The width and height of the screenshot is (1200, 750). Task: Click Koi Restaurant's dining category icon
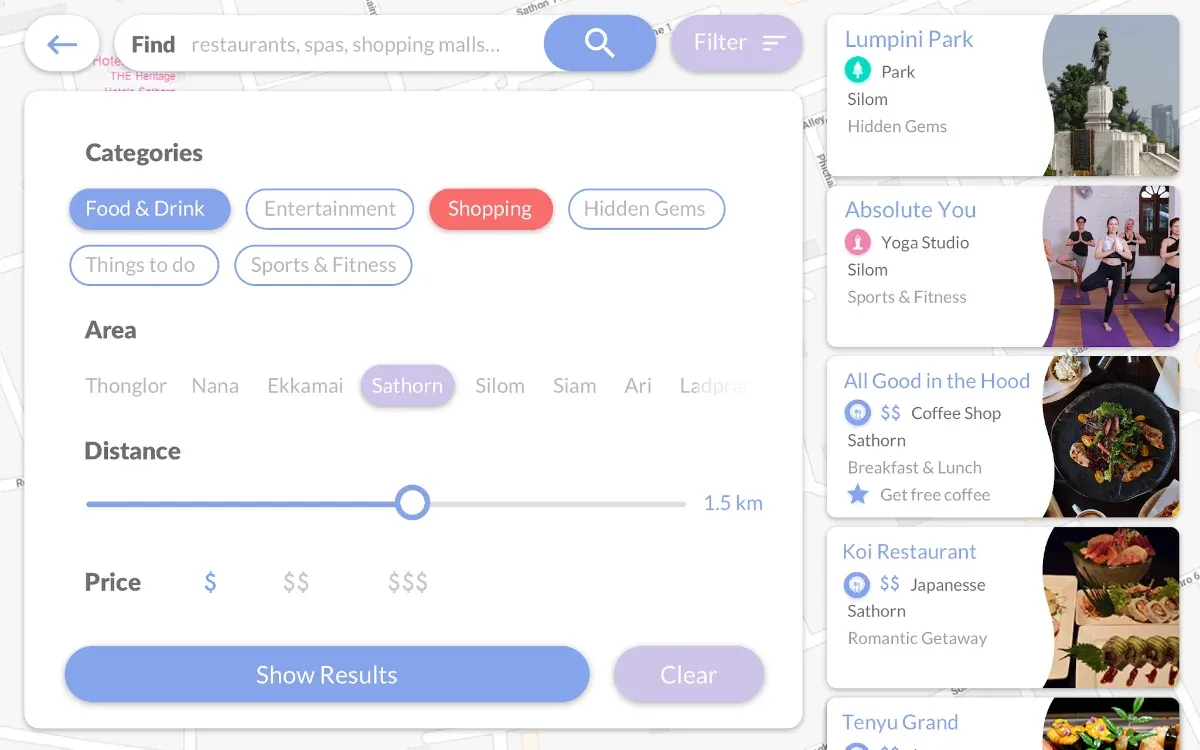click(856, 584)
